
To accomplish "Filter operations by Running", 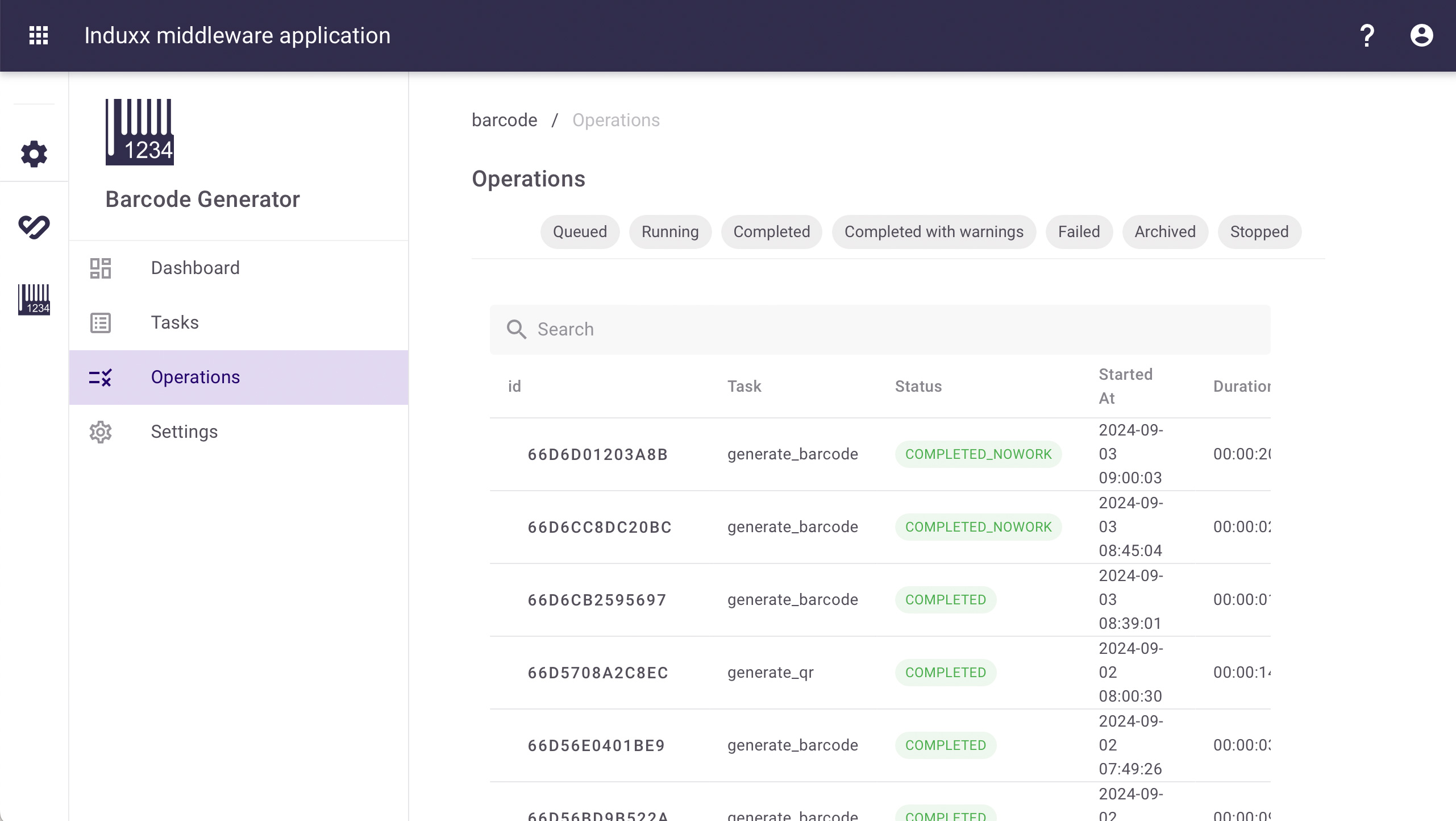I will click(x=670, y=231).
